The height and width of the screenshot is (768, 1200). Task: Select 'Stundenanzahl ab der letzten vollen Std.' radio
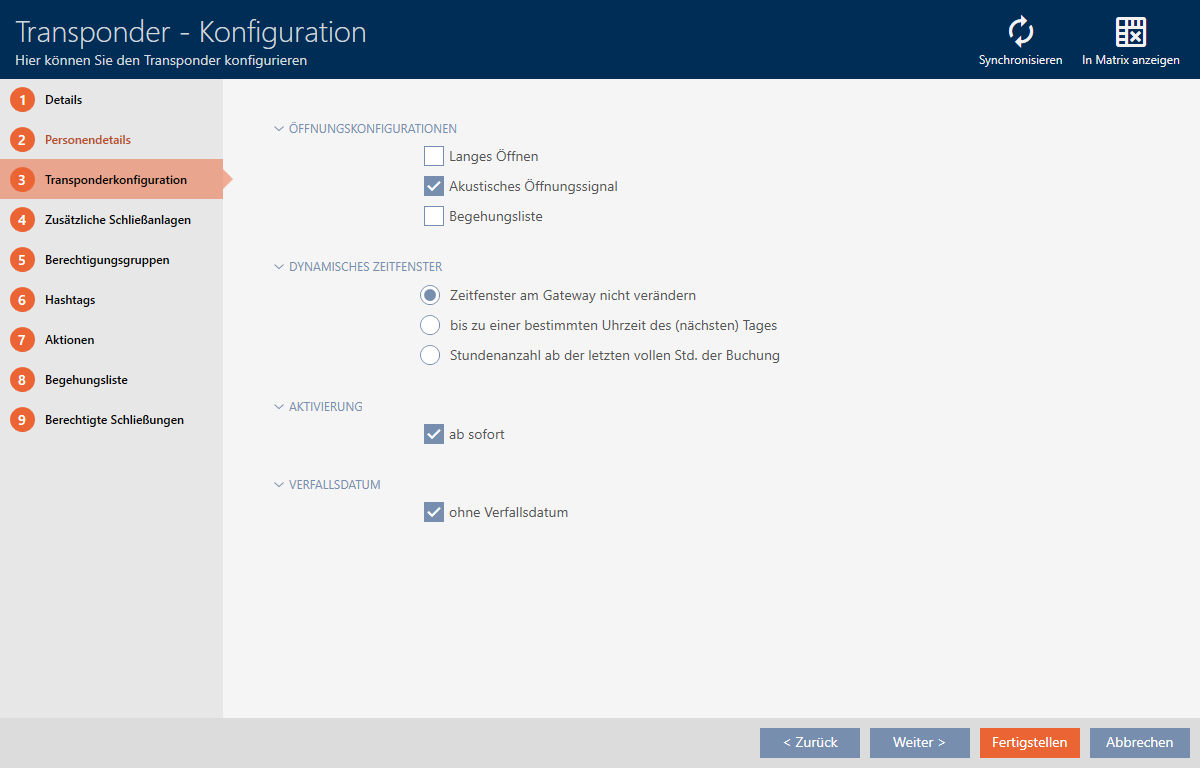[x=430, y=355]
